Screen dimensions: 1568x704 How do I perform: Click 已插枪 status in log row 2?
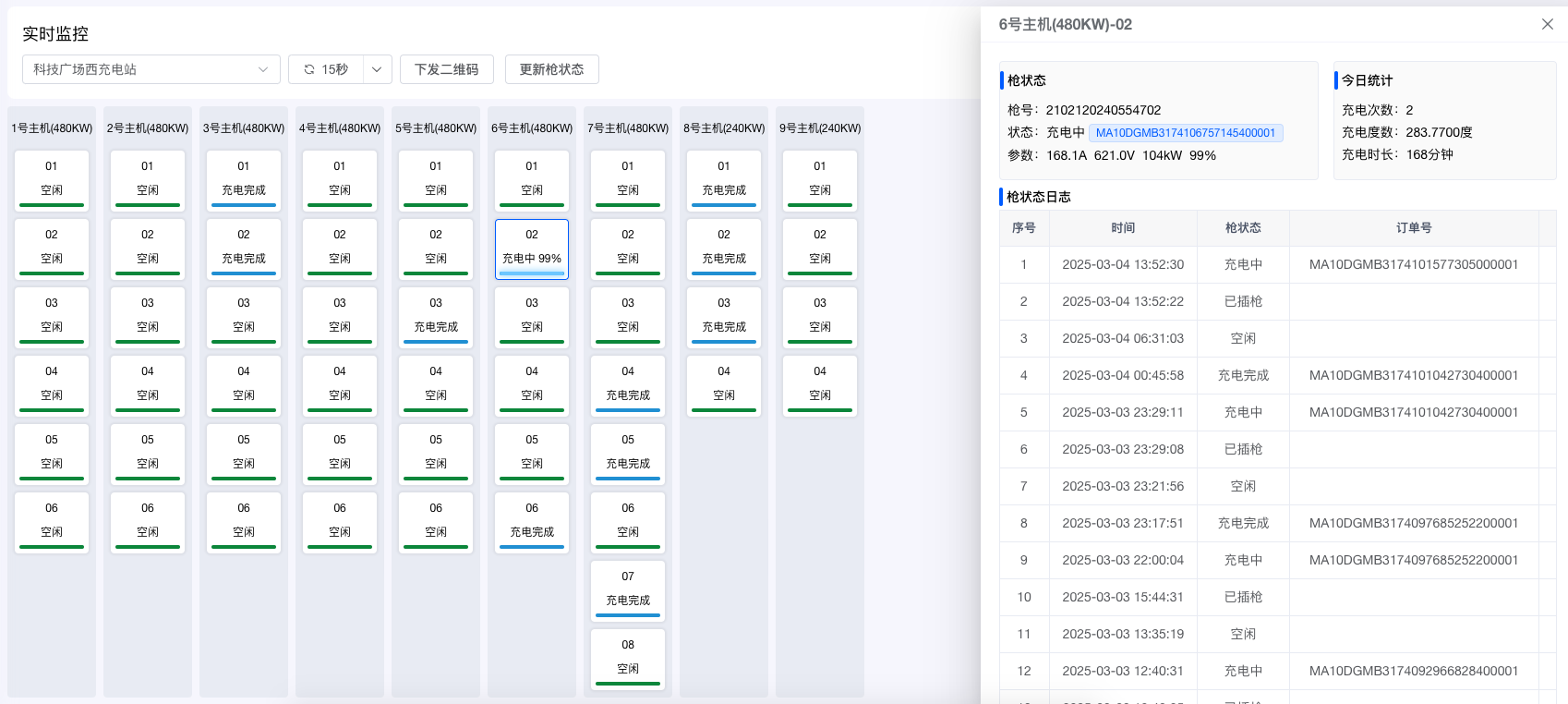[1243, 301]
